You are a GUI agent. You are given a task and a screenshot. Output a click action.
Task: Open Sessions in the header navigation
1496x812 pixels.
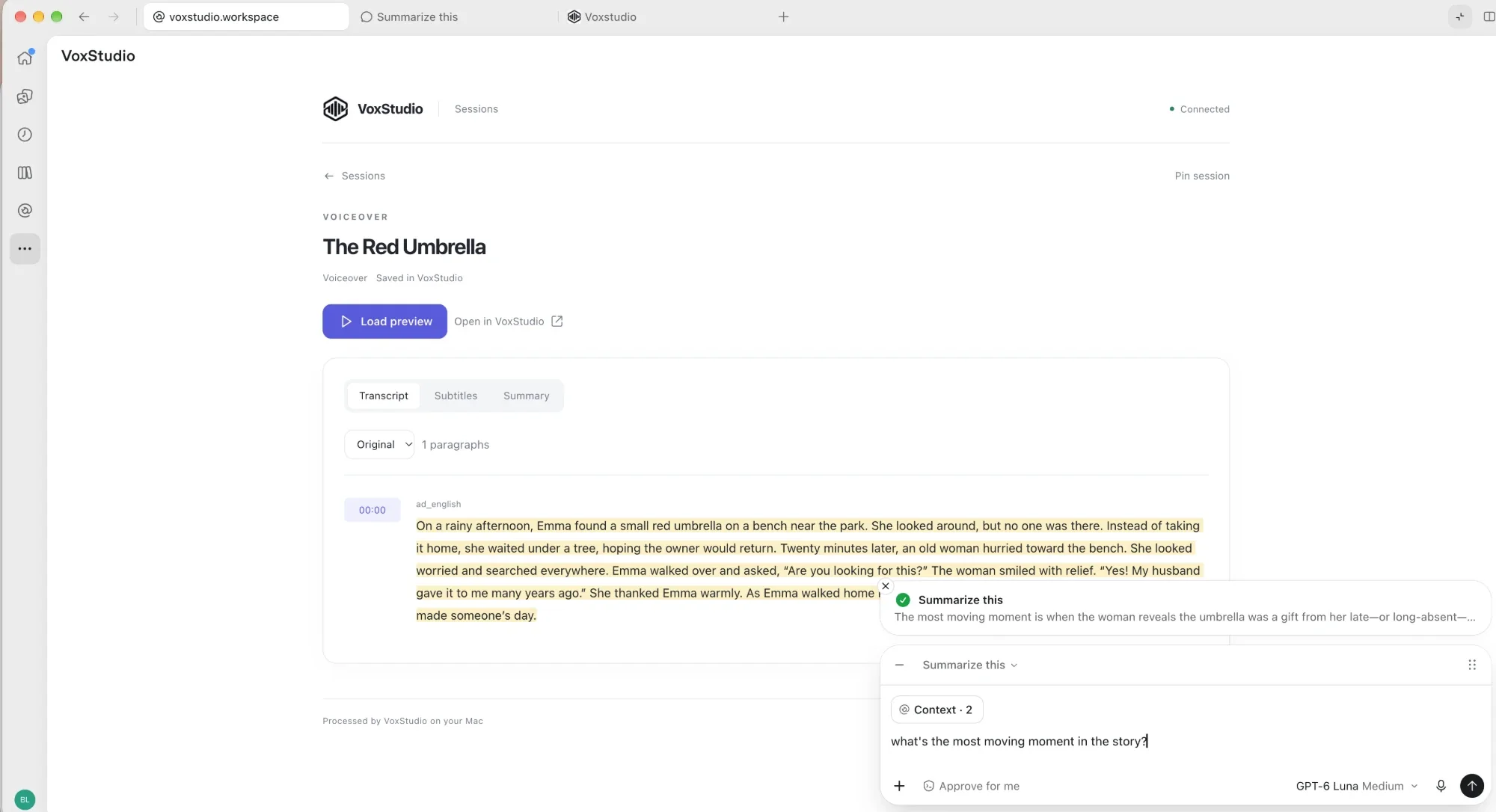[x=476, y=109]
